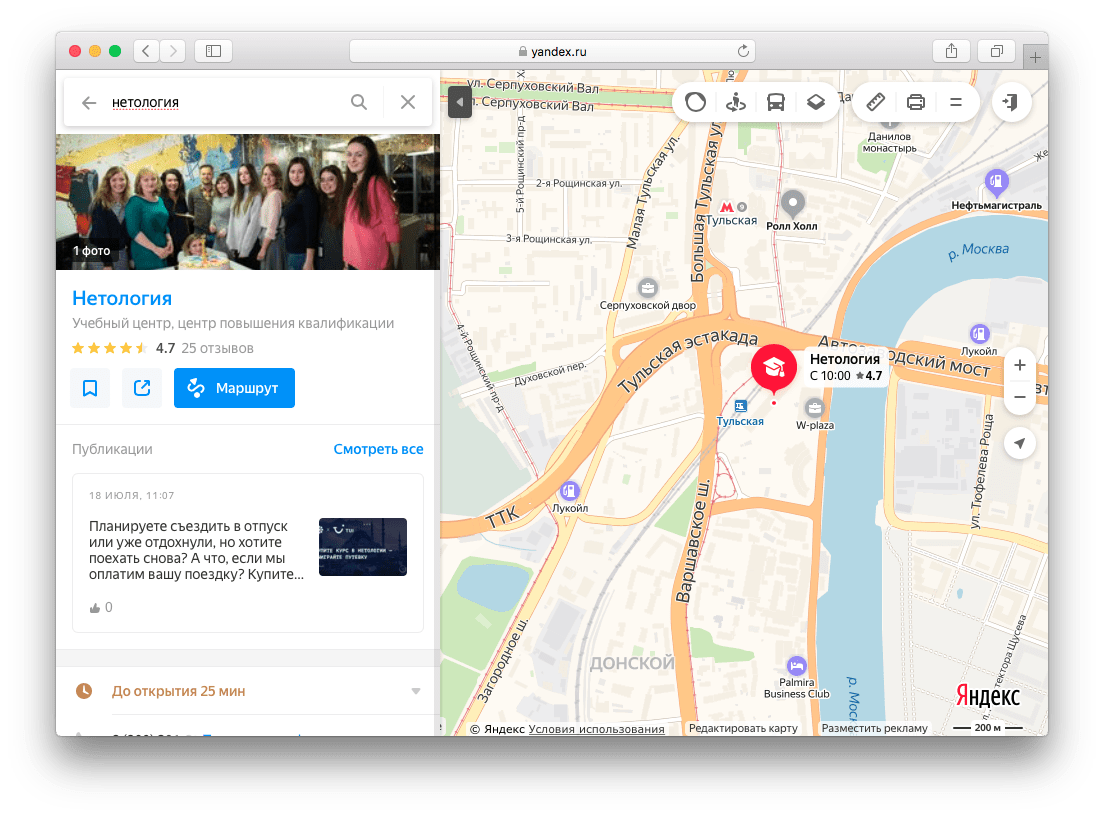
Task: Click the search field with нетология
Action: tap(220, 102)
